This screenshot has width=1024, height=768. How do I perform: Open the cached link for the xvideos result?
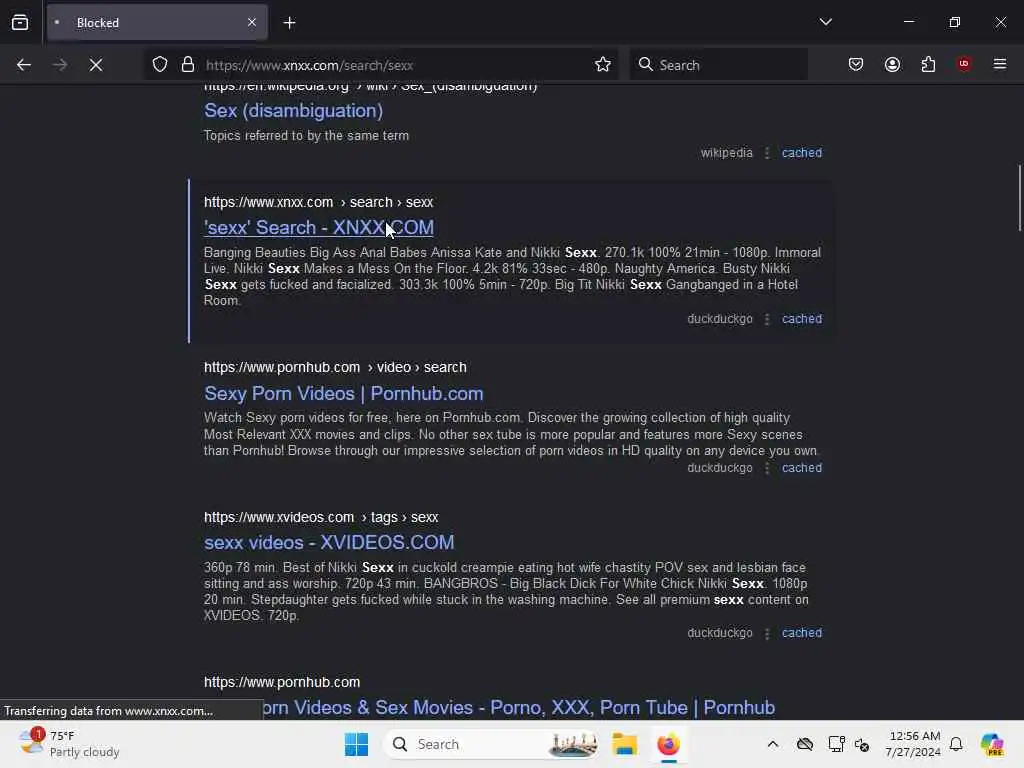point(801,633)
